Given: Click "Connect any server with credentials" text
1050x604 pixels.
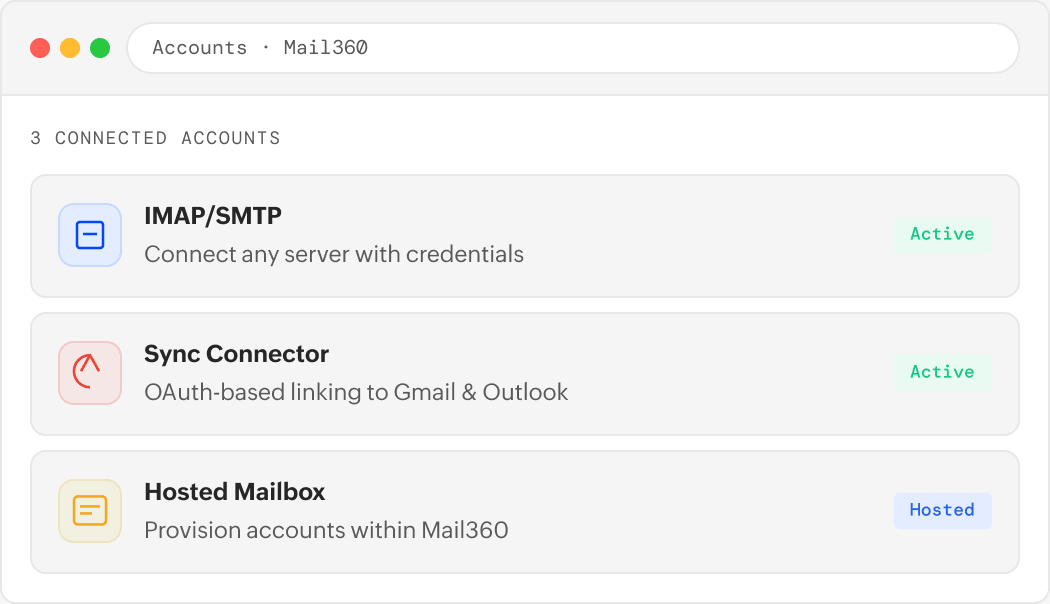Looking at the screenshot, I should pos(334,254).
